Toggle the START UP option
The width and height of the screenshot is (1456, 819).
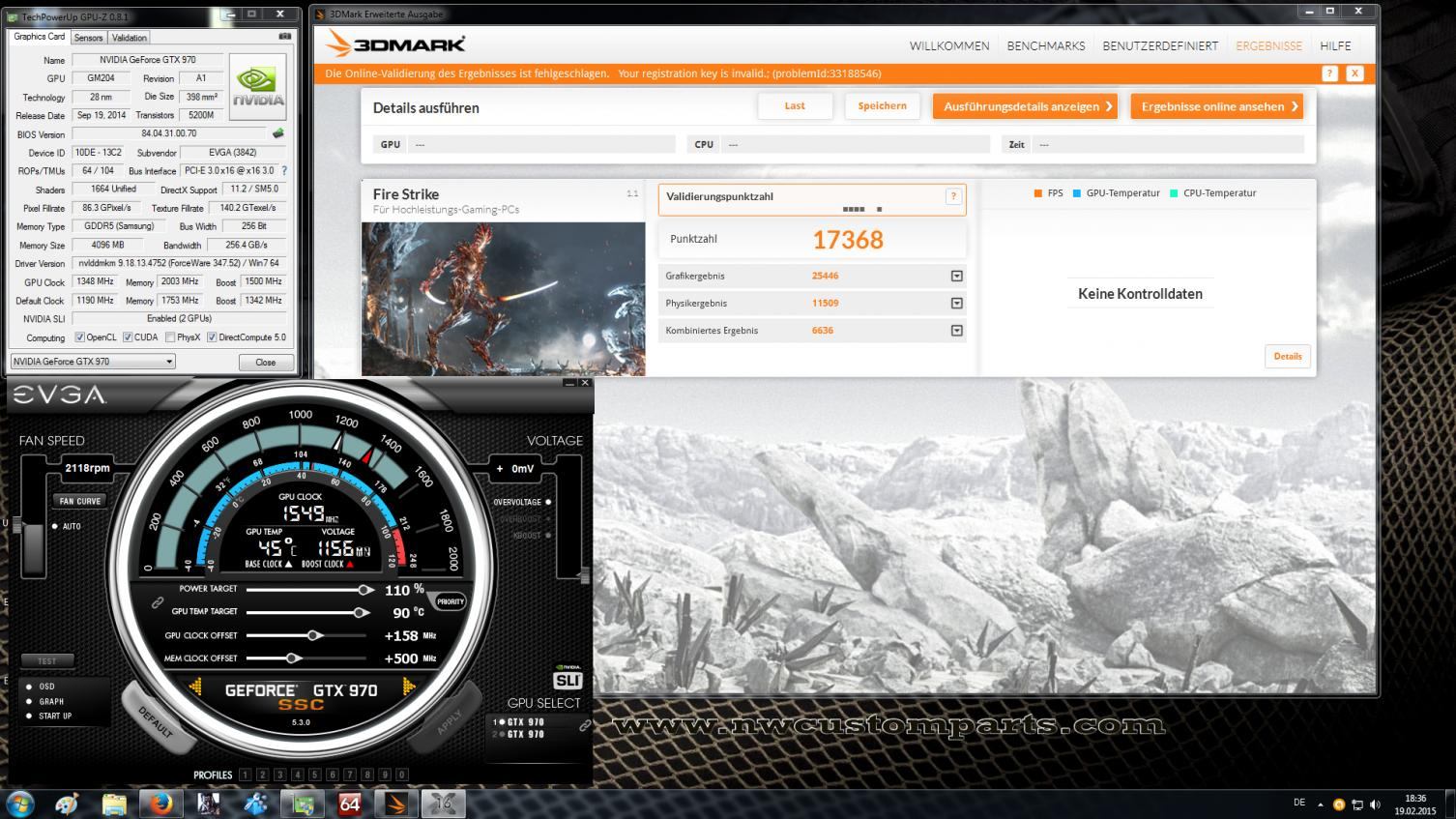(x=29, y=716)
